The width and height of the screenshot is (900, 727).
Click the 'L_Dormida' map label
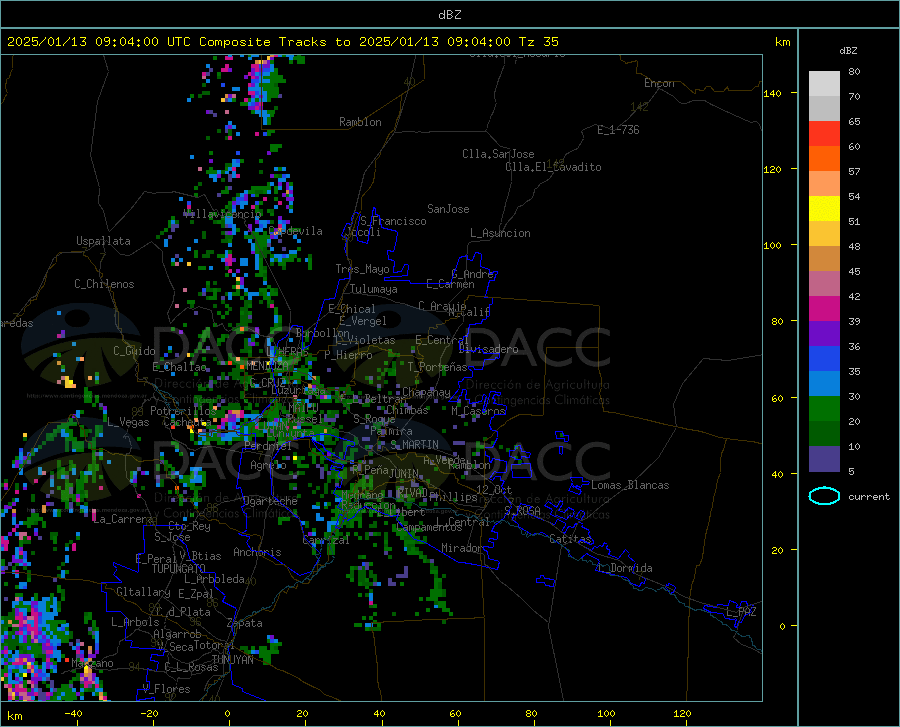click(x=625, y=568)
